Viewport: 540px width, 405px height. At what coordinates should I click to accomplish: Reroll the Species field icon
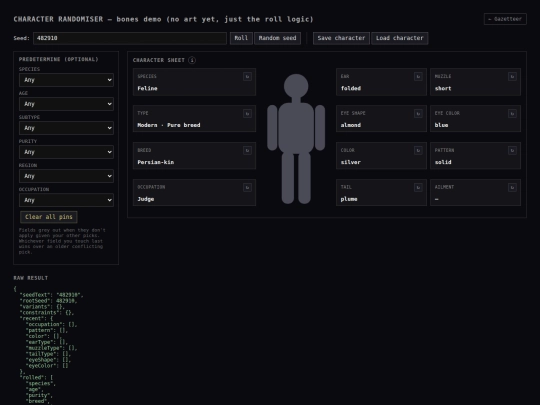point(247,76)
